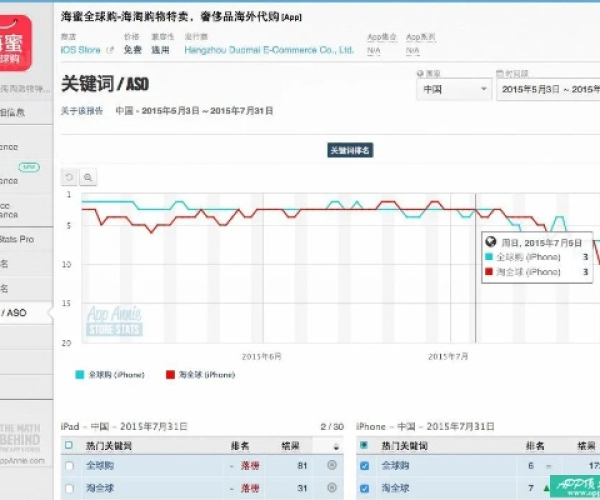
Task: Check the 全球购 checkbox in iPad table
Action: (x=69, y=466)
